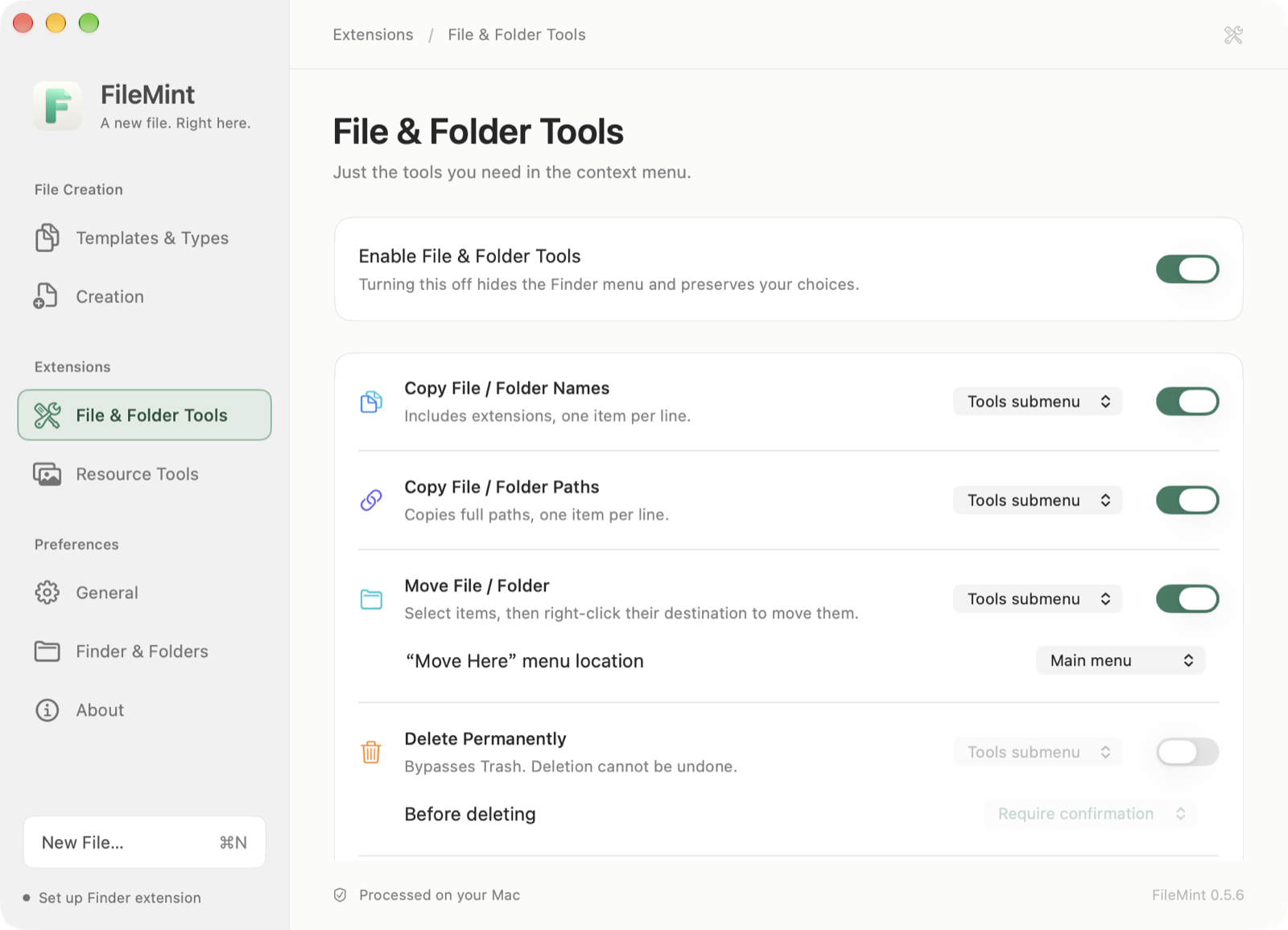Disable the Move File / Folder switch

(x=1187, y=599)
